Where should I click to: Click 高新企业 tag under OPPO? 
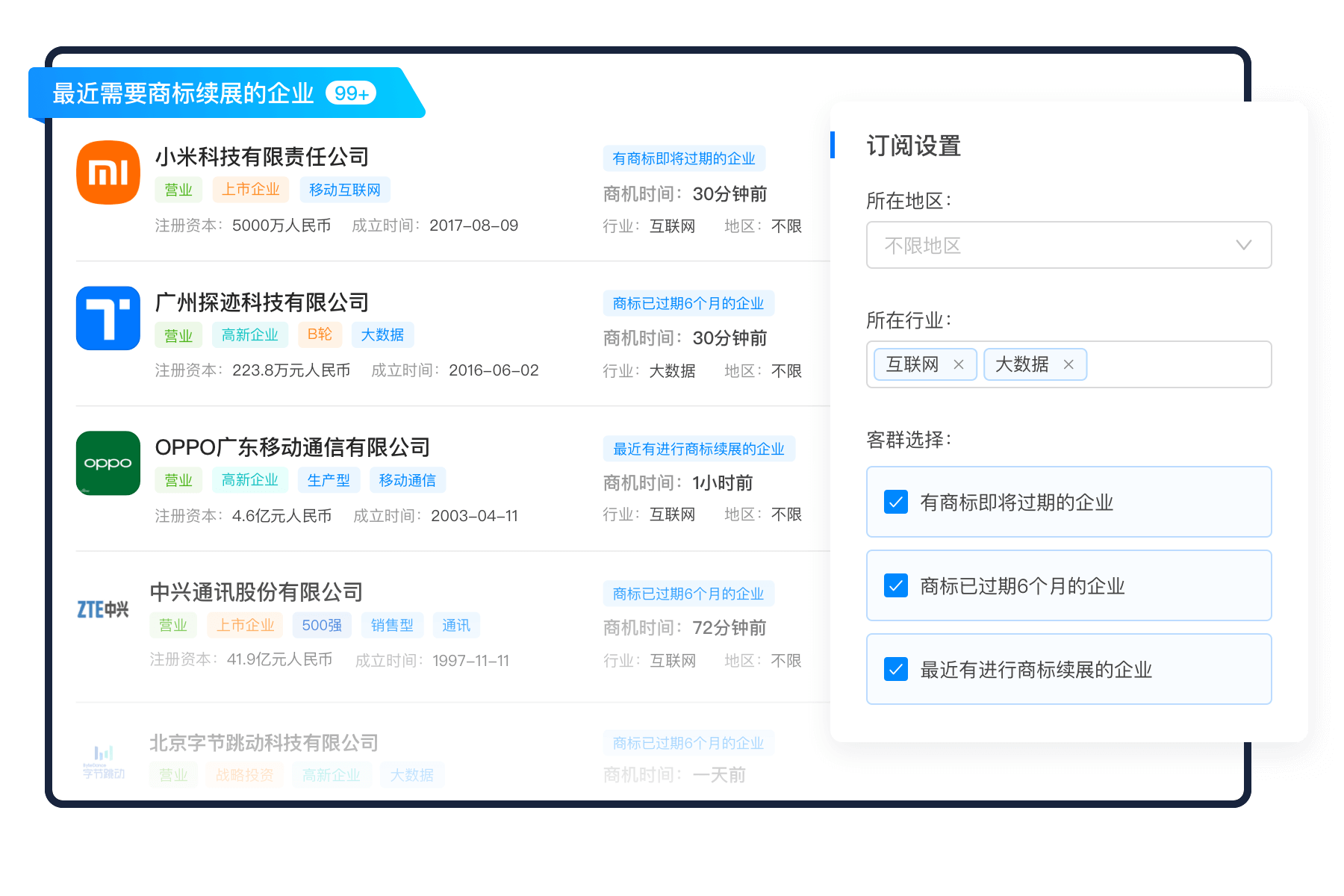pos(250,480)
